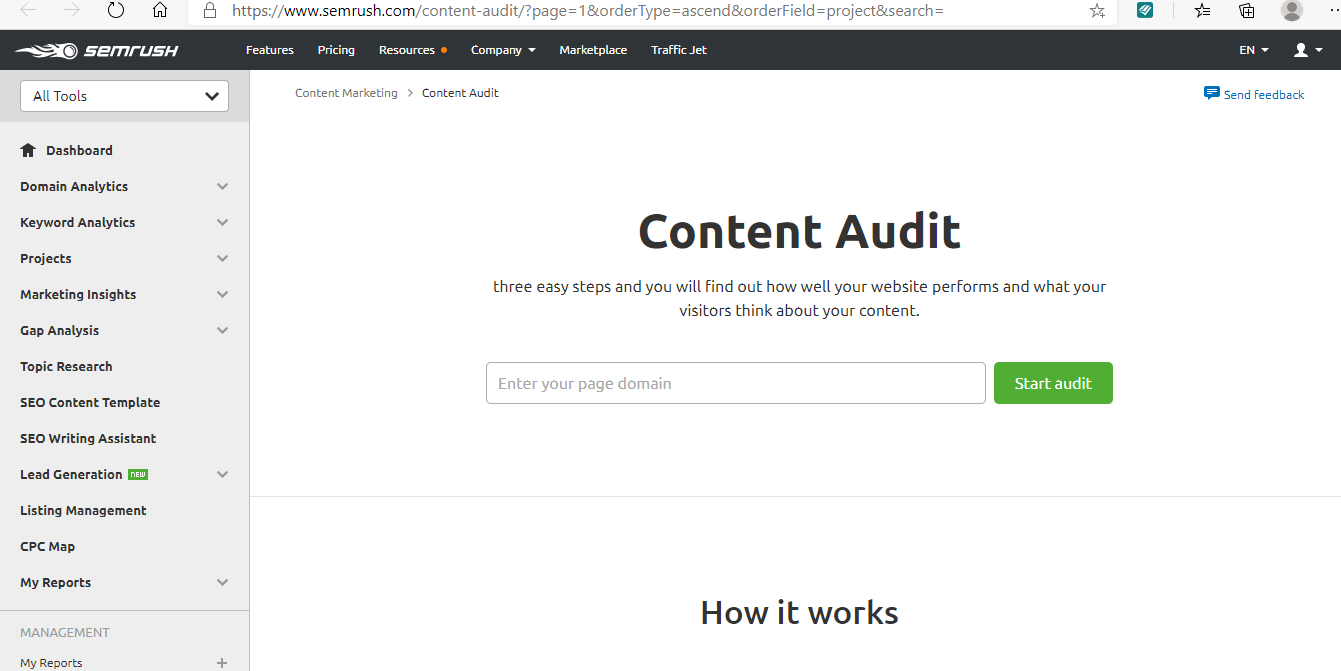This screenshot has width=1341, height=671.
Task: Reload the page with refresh icon
Action: (x=116, y=11)
